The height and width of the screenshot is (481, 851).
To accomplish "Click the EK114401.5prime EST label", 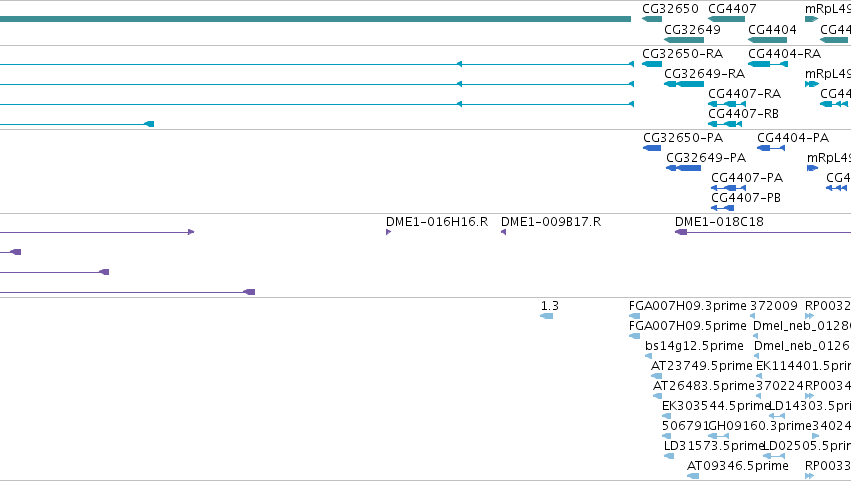I will point(803,366).
